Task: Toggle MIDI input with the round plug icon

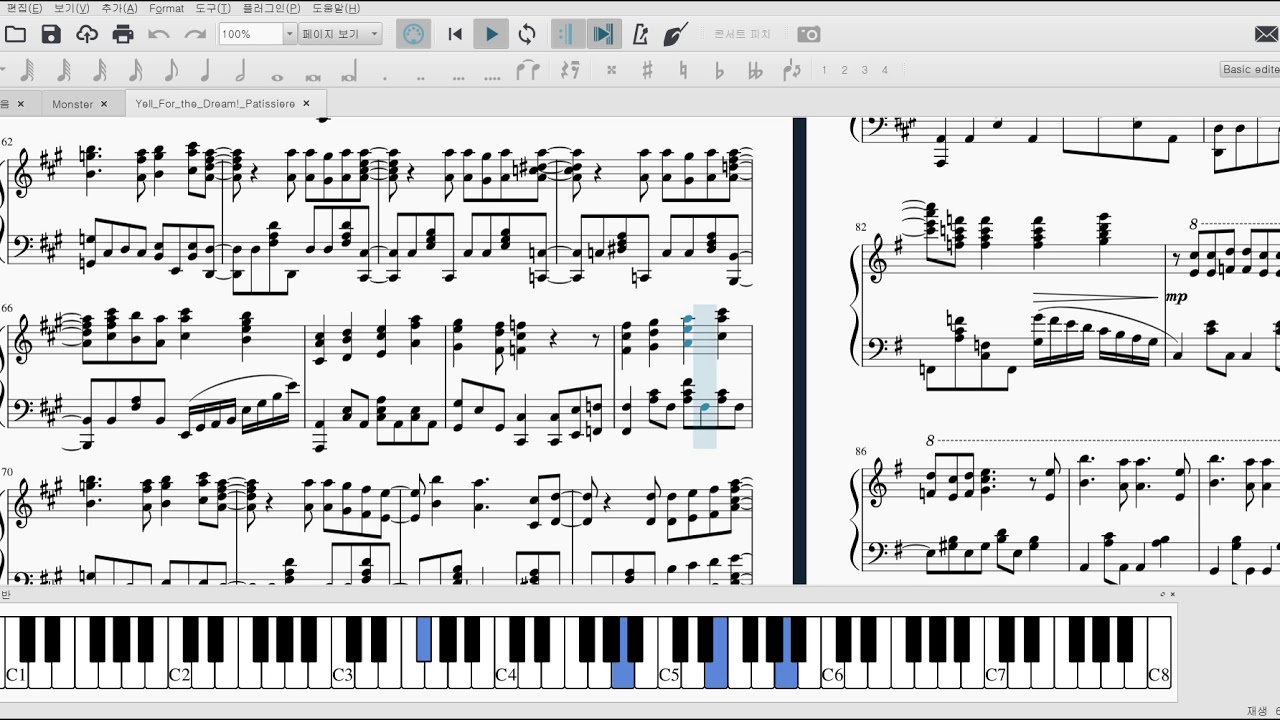Action: tap(413, 34)
